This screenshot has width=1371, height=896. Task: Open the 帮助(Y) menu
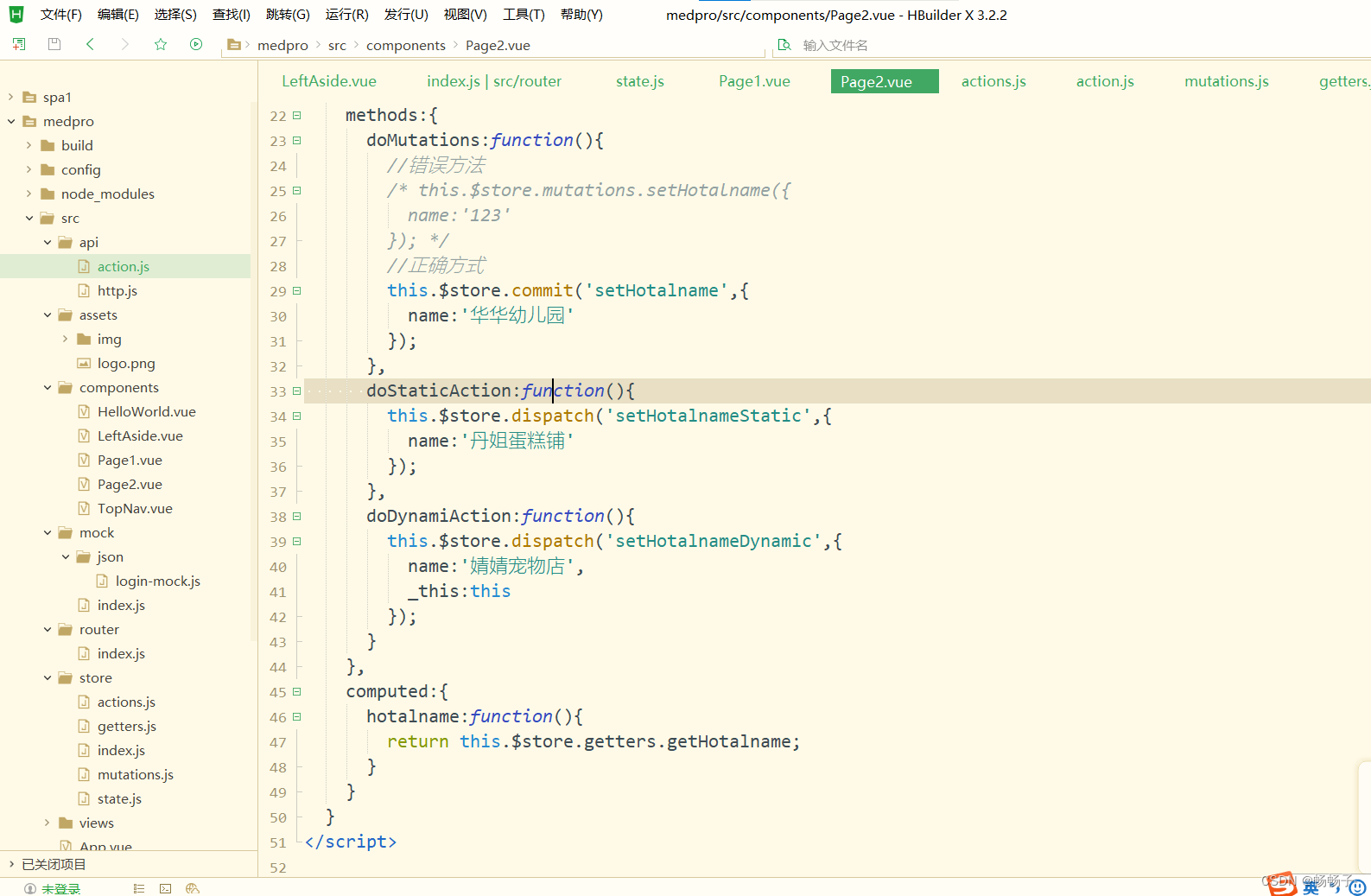[581, 15]
